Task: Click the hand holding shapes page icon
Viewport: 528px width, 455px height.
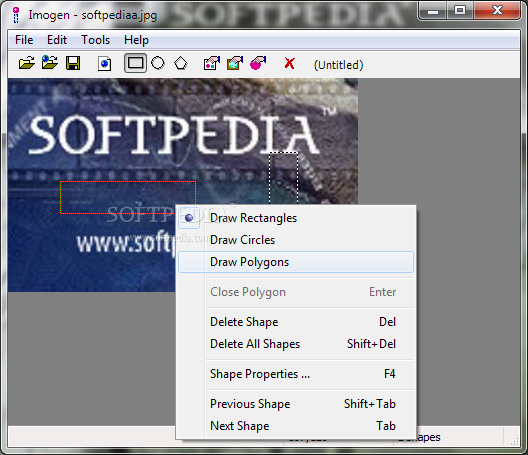Action: point(212,63)
